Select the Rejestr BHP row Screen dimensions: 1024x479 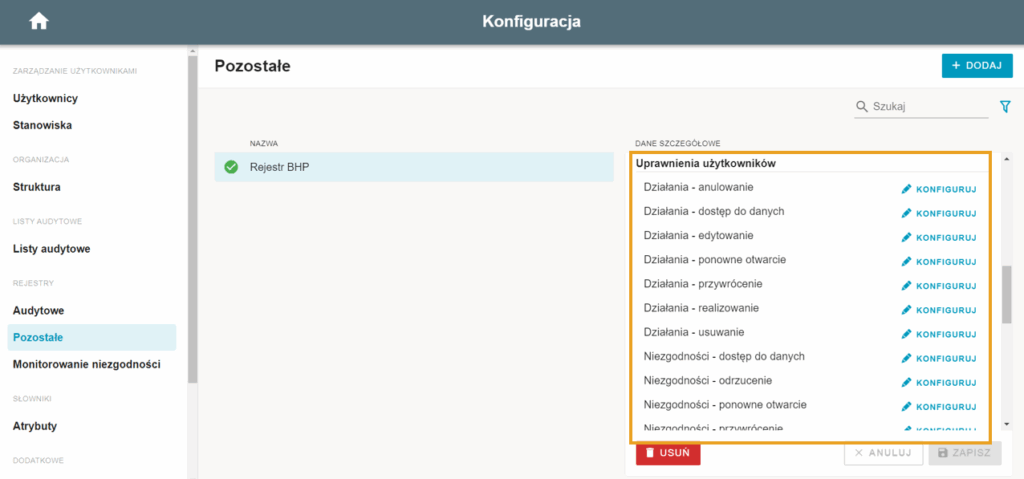pyautogui.click(x=414, y=167)
